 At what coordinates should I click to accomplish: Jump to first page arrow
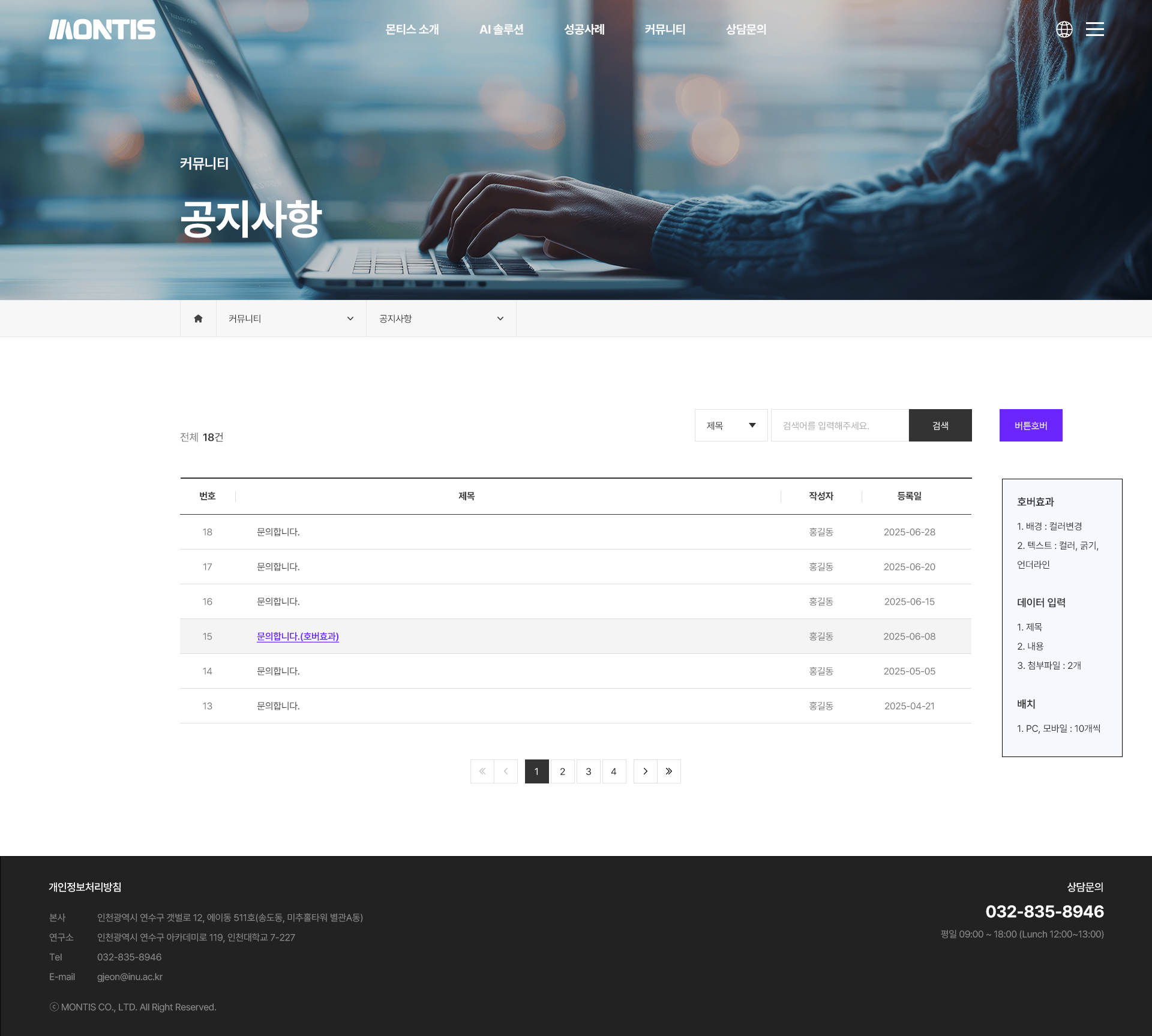482,771
